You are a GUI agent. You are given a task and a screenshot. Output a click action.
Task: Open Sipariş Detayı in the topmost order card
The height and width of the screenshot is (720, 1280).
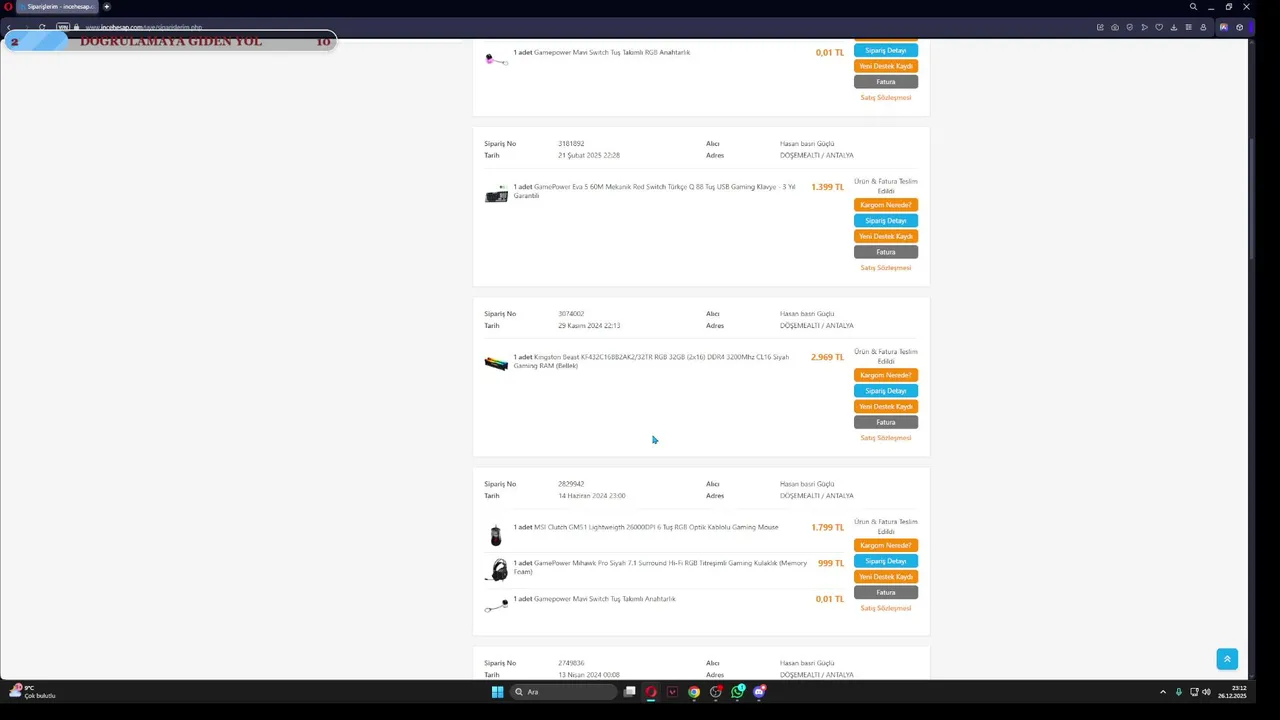[x=886, y=50]
